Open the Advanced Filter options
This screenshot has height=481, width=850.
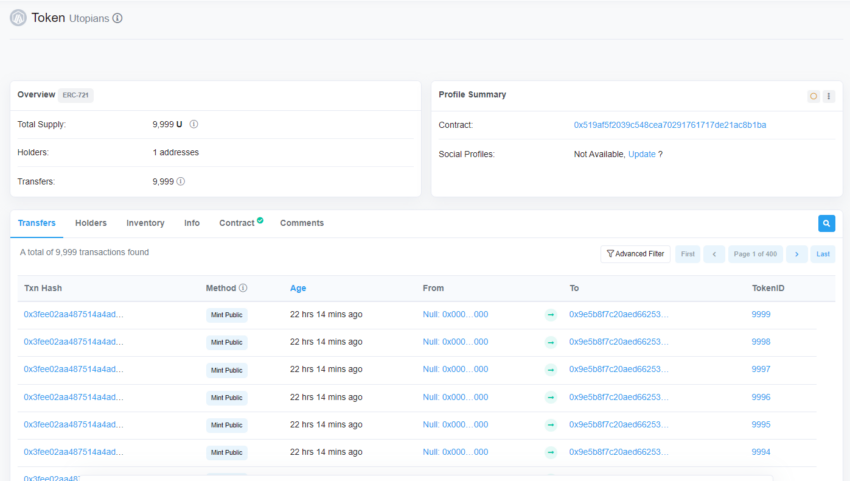(635, 254)
